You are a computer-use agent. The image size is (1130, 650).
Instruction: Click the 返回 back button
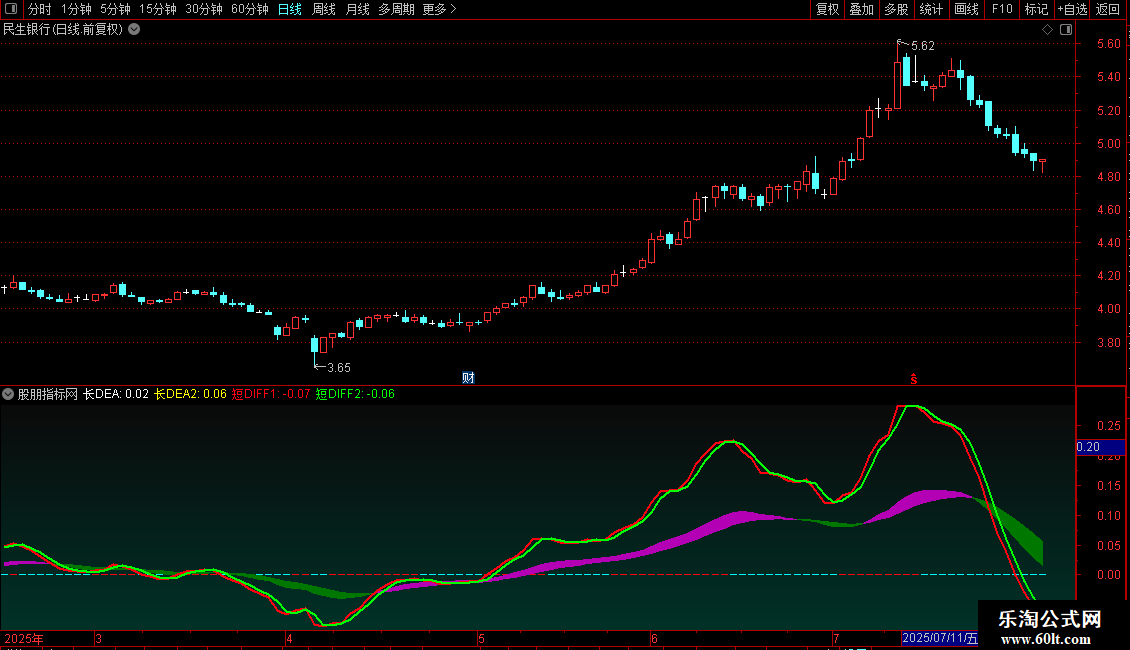pos(1108,9)
